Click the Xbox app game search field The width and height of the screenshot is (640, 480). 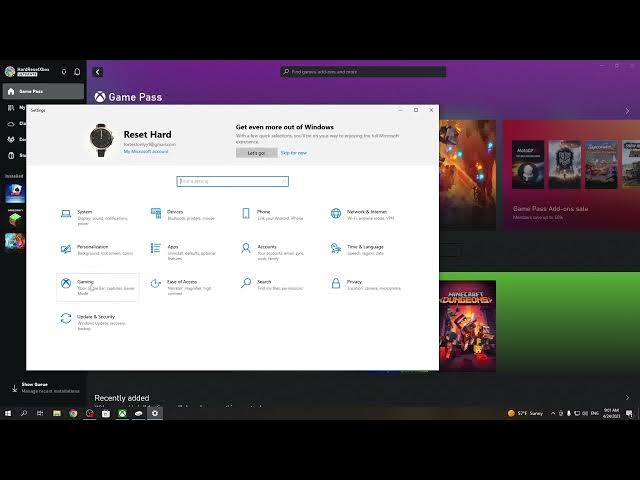pyautogui.click(x=363, y=72)
